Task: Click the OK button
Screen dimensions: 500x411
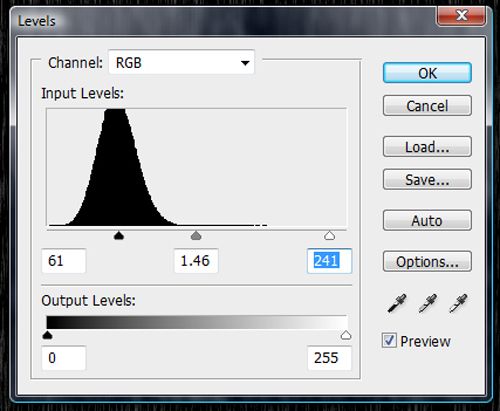Action: [427, 73]
